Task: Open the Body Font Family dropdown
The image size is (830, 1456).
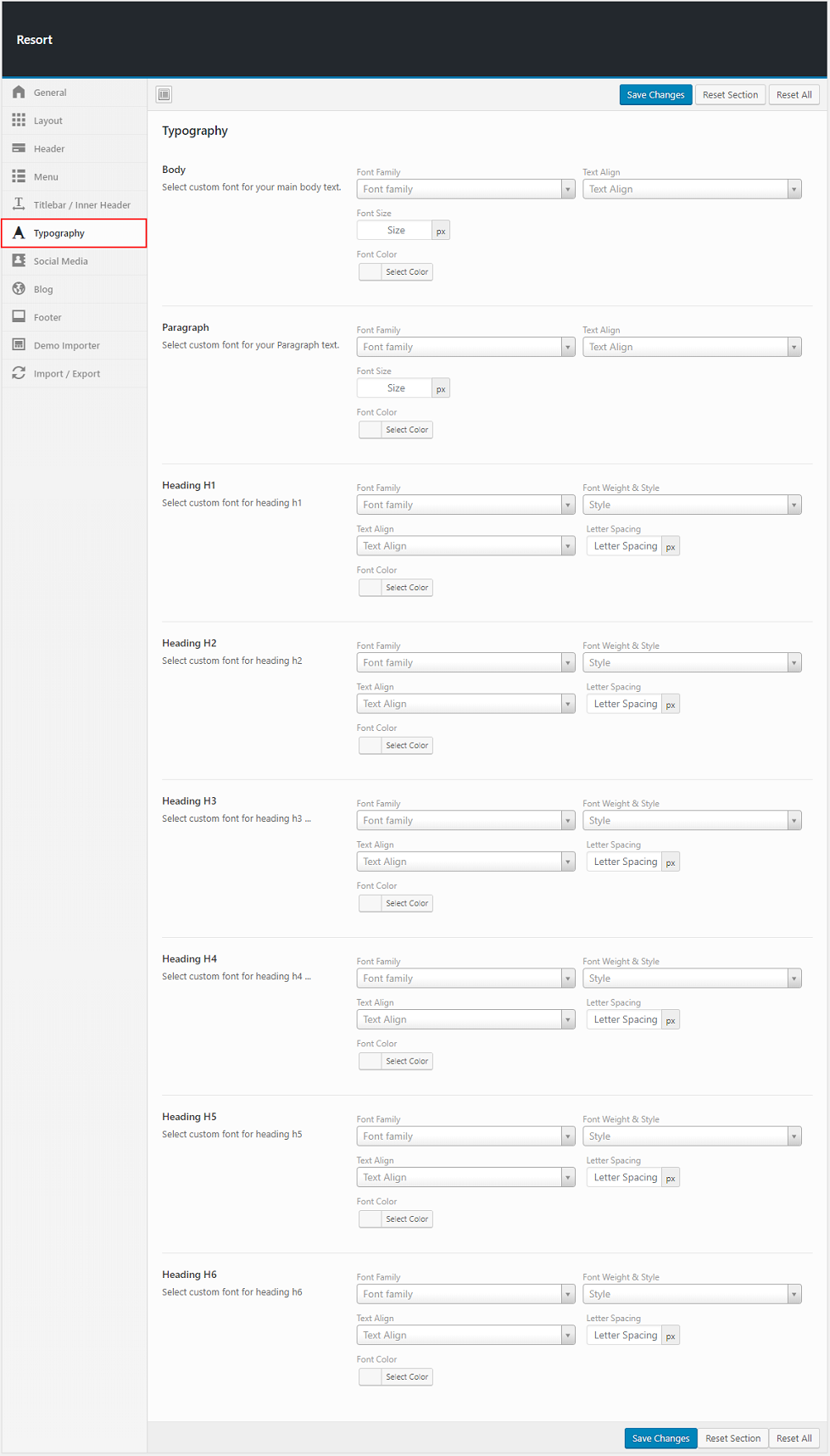Action: click(x=465, y=189)
